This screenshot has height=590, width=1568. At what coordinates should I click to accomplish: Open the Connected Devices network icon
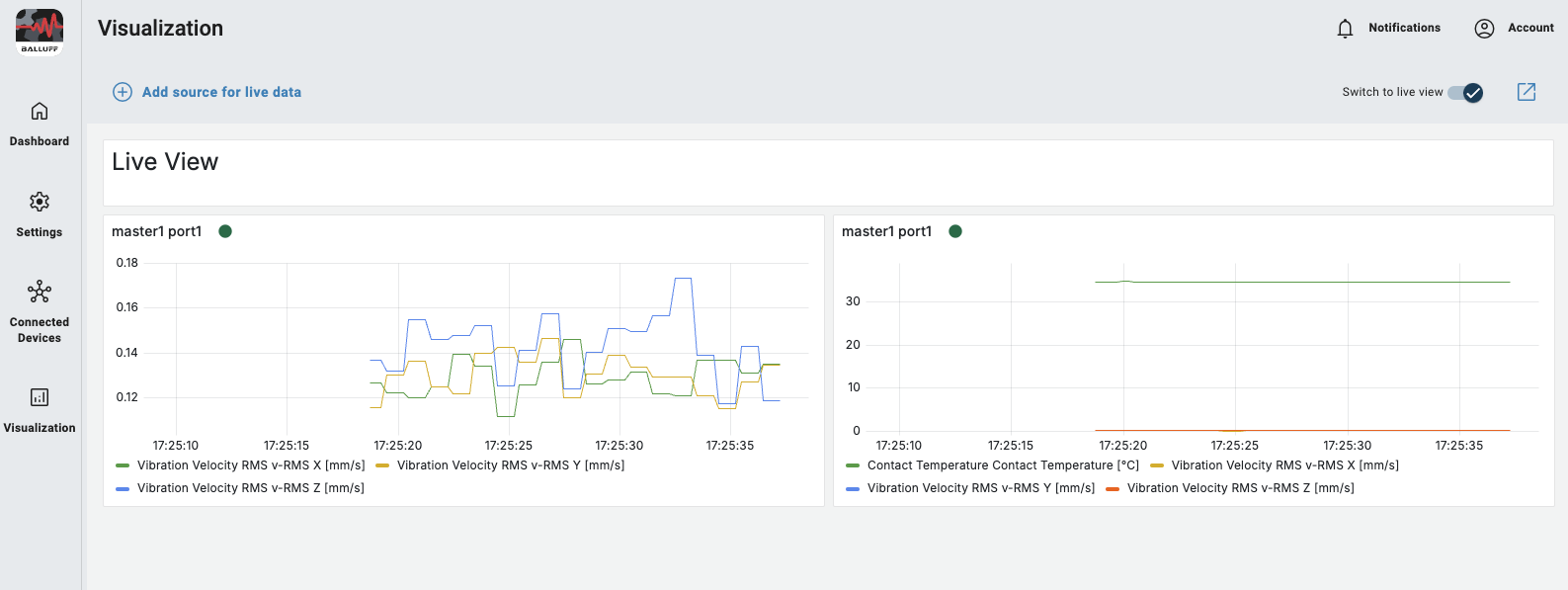[x=40, y=292]
